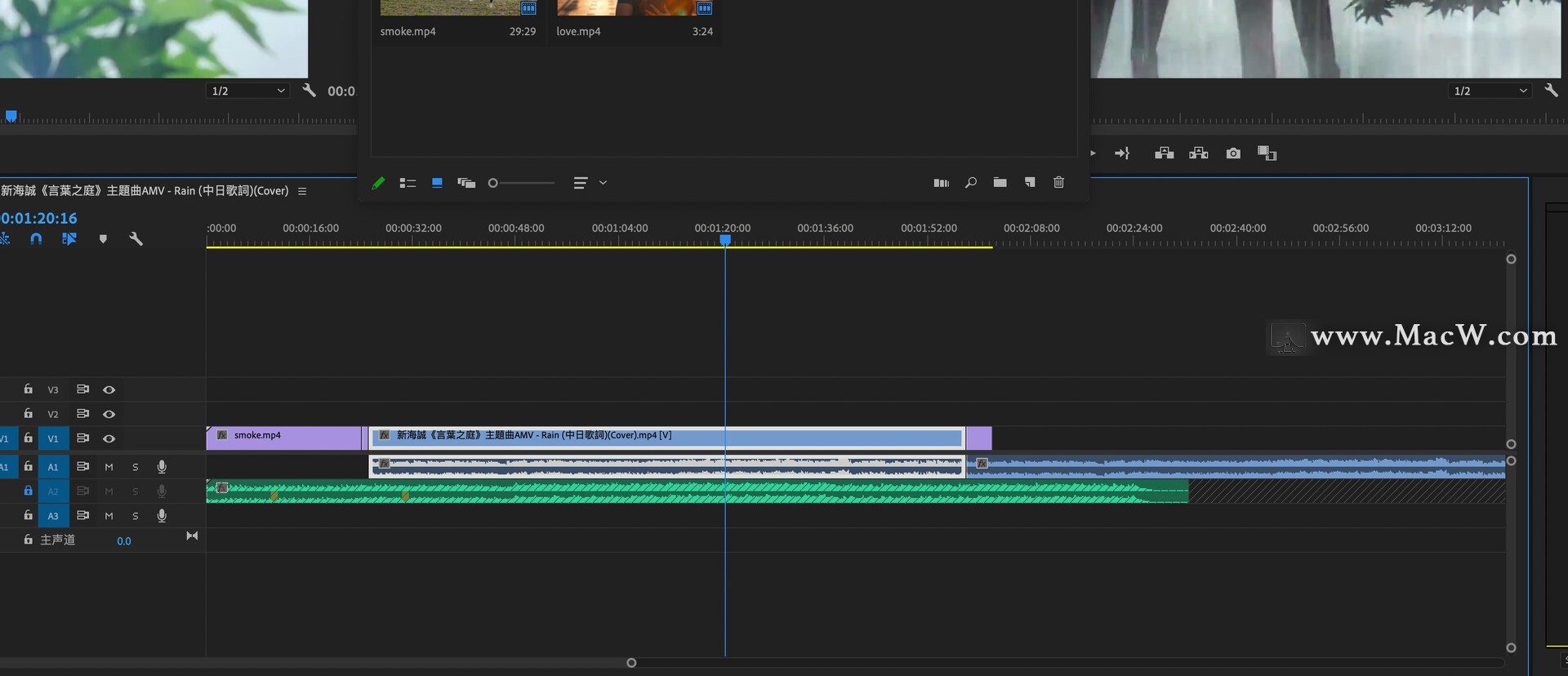Open the sort icons menu
Viewport: 1568px width, 676px height.
[581, 183]
